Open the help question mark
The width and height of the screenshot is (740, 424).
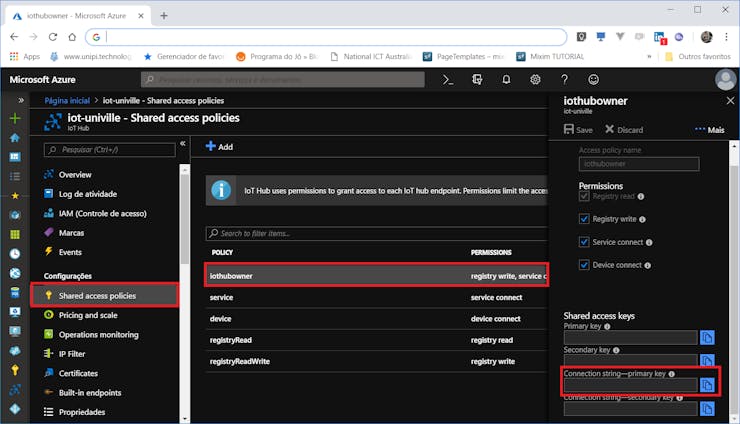click(x=564, y=80)
